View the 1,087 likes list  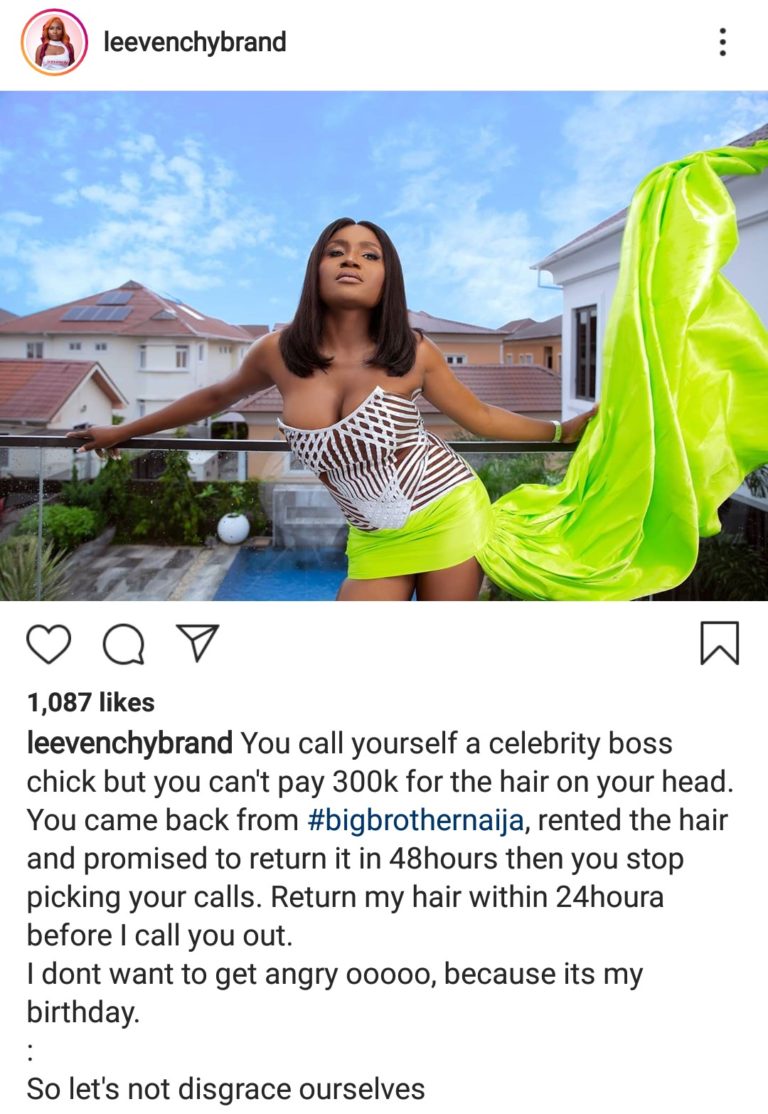pyautogui.click(x=91, y=702)
